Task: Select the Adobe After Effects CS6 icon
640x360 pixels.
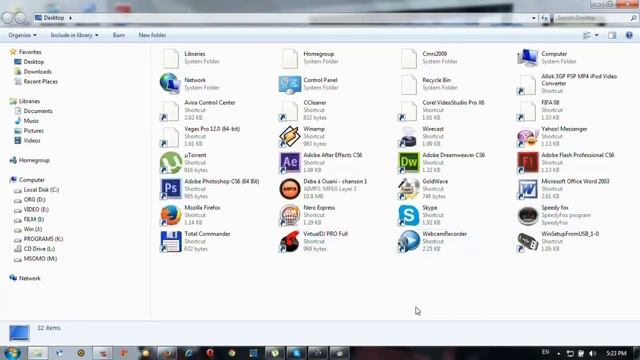Action: (x=289, y=162)
